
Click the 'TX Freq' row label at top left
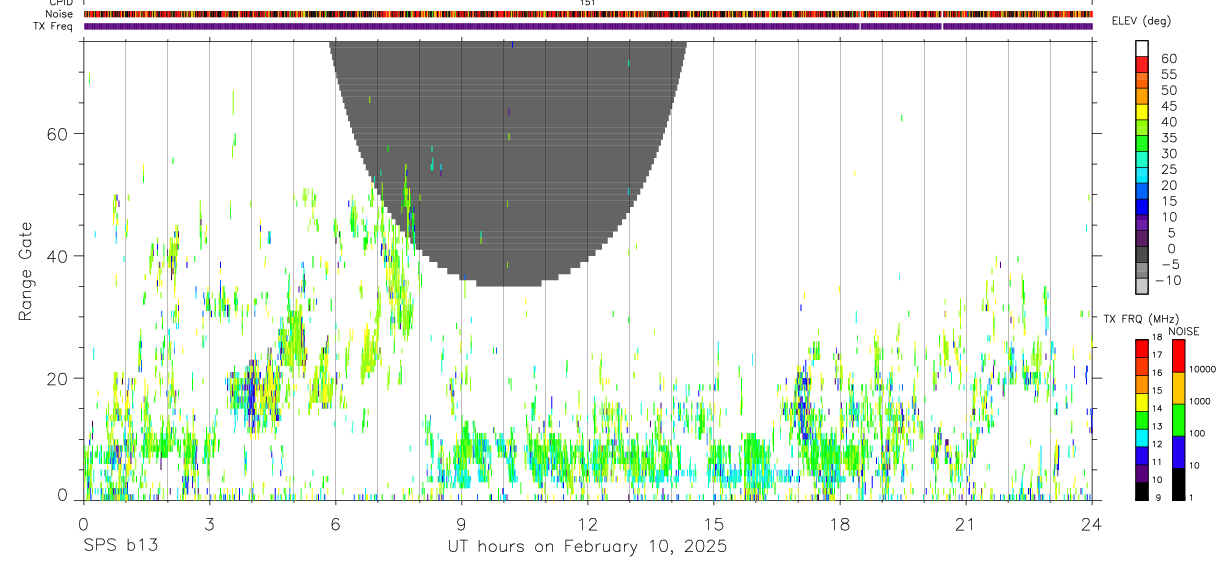(55, 26)
